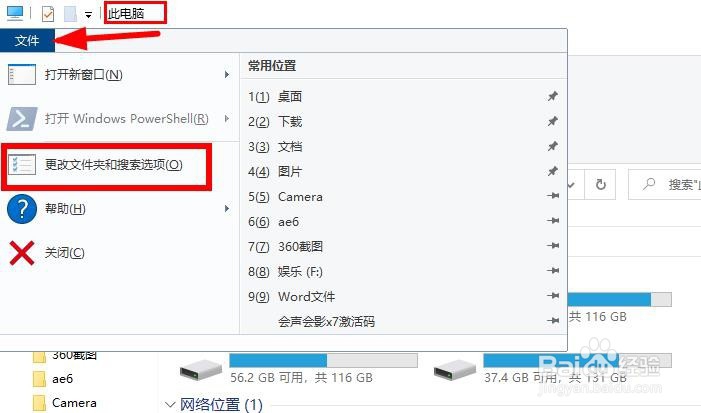Pin Camera to the frequent places list
The height and width of the screenshot is (413, 701).
point(553,196)
